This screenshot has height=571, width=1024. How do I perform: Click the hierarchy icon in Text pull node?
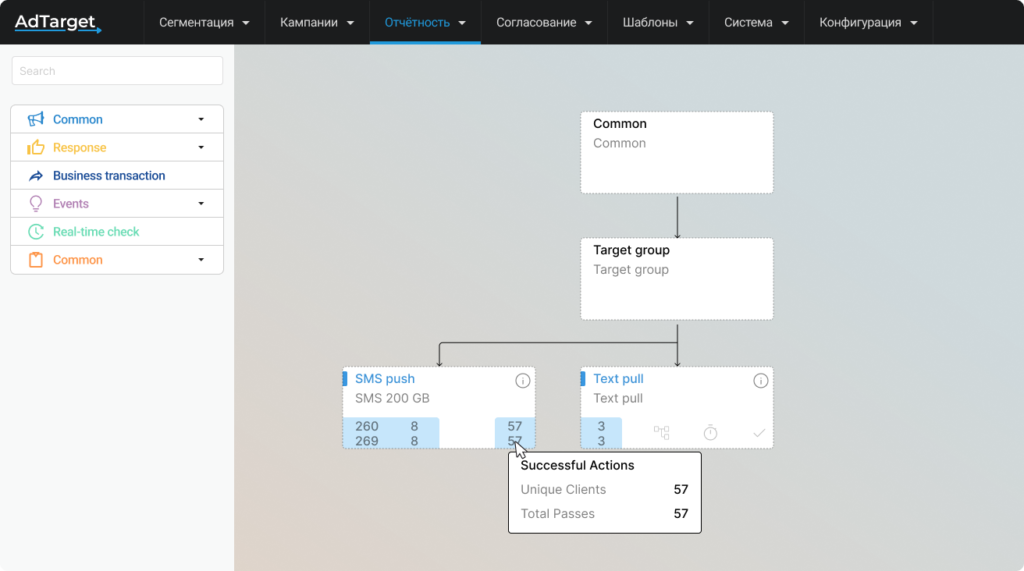tap(662, 433)
